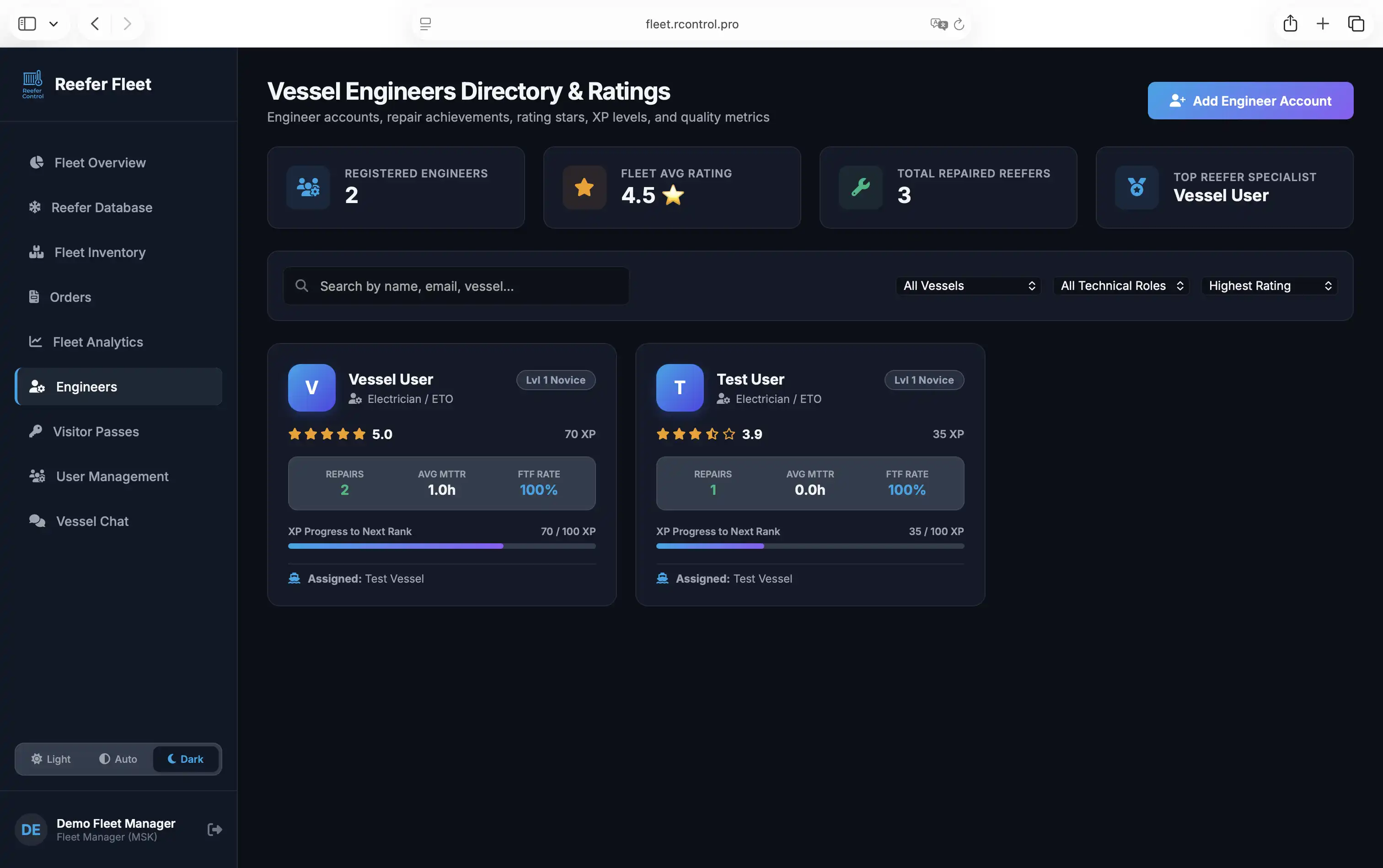1383x868 pixels.
Task: Click Vessel User's 70/100 XP progress bar
Action: [x=441, y=546]
